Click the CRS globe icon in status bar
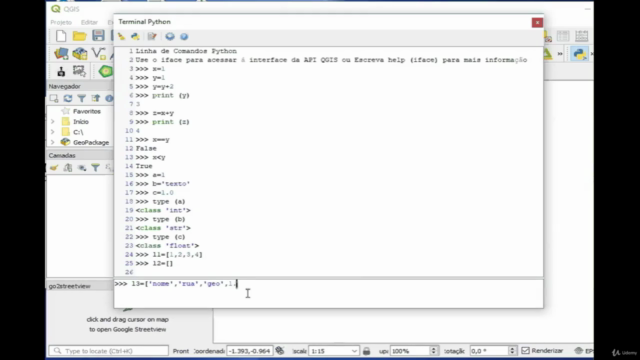 coord(578,351)
